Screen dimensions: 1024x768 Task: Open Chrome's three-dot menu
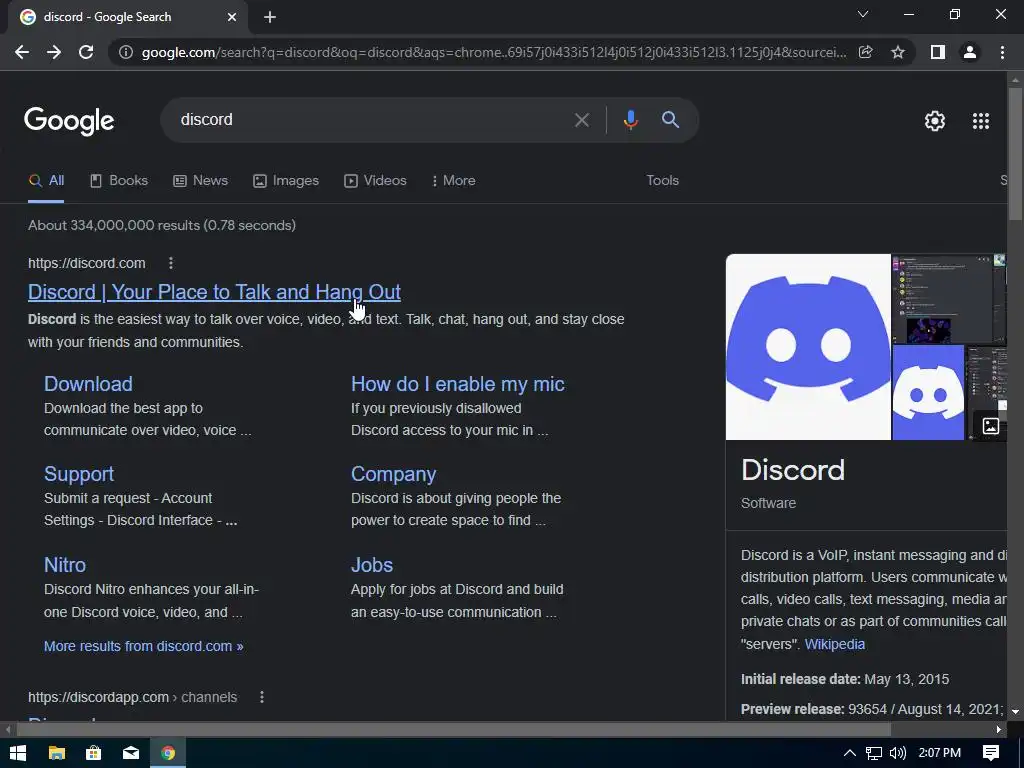1002,52
